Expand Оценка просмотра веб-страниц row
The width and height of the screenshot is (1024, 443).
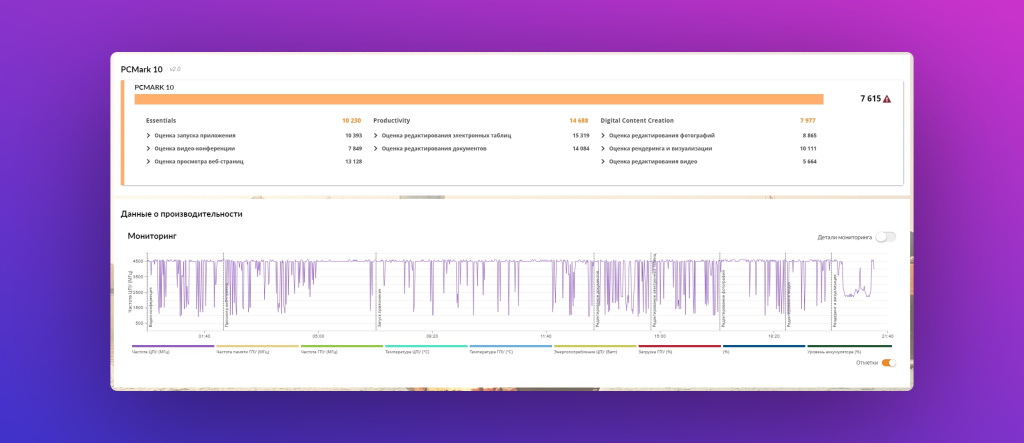pyautogui.click(x=149, y=161)
